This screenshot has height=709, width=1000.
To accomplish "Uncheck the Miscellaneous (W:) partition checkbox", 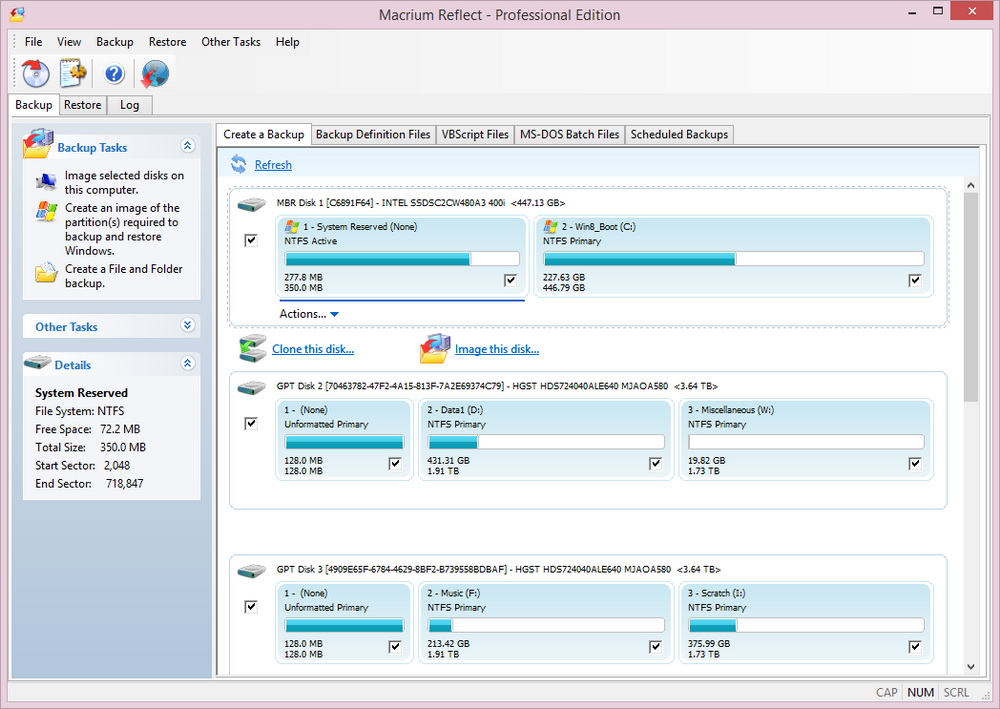I will click(915, 464).
